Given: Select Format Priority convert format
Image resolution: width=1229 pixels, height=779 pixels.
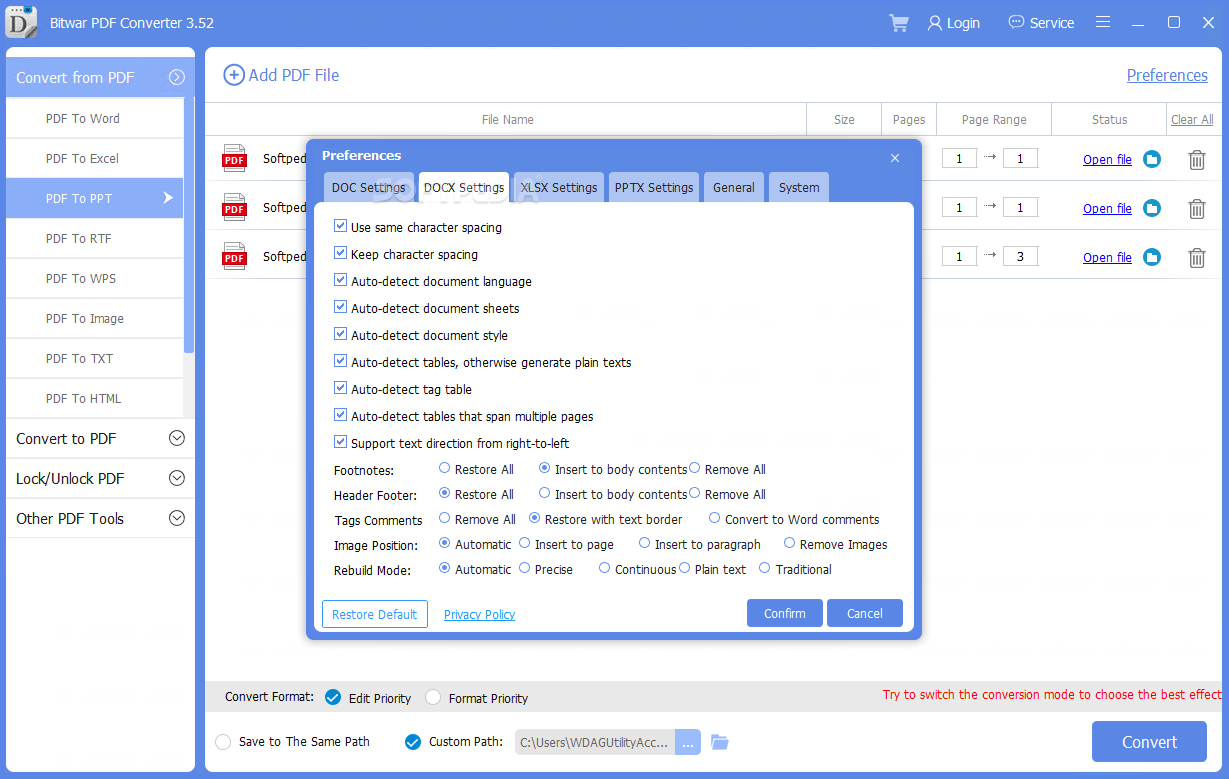Looking at the screenshot, I should click(433, 698).
